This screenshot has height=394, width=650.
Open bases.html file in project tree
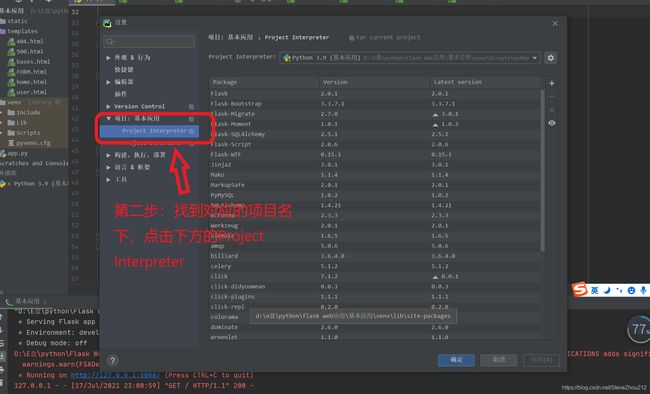29,61
